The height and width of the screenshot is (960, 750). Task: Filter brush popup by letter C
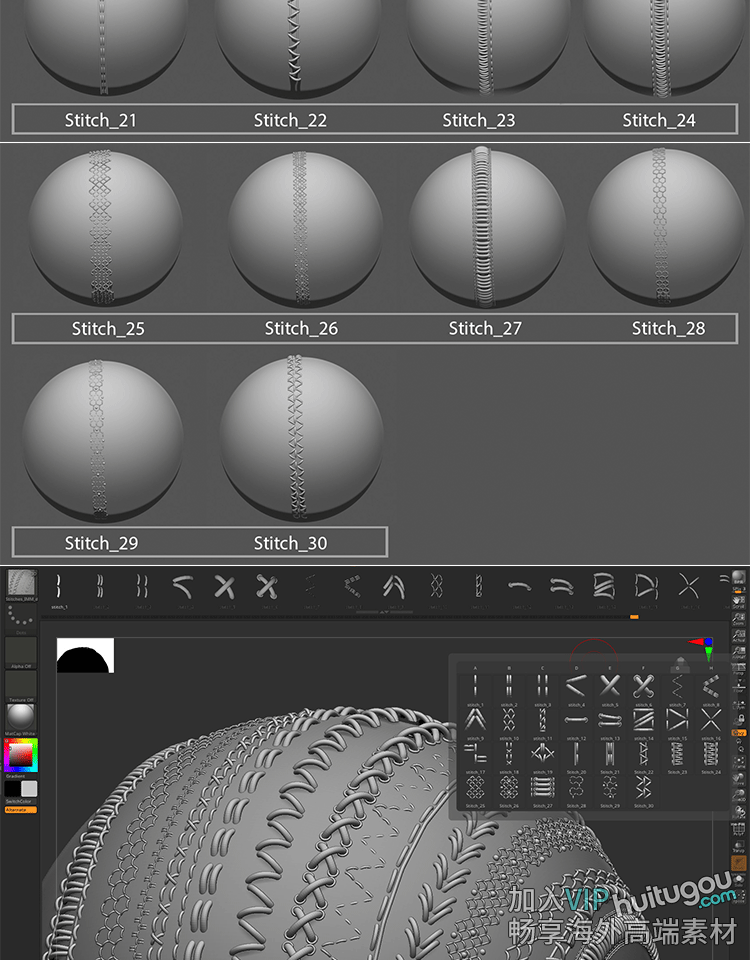[542, 668]
